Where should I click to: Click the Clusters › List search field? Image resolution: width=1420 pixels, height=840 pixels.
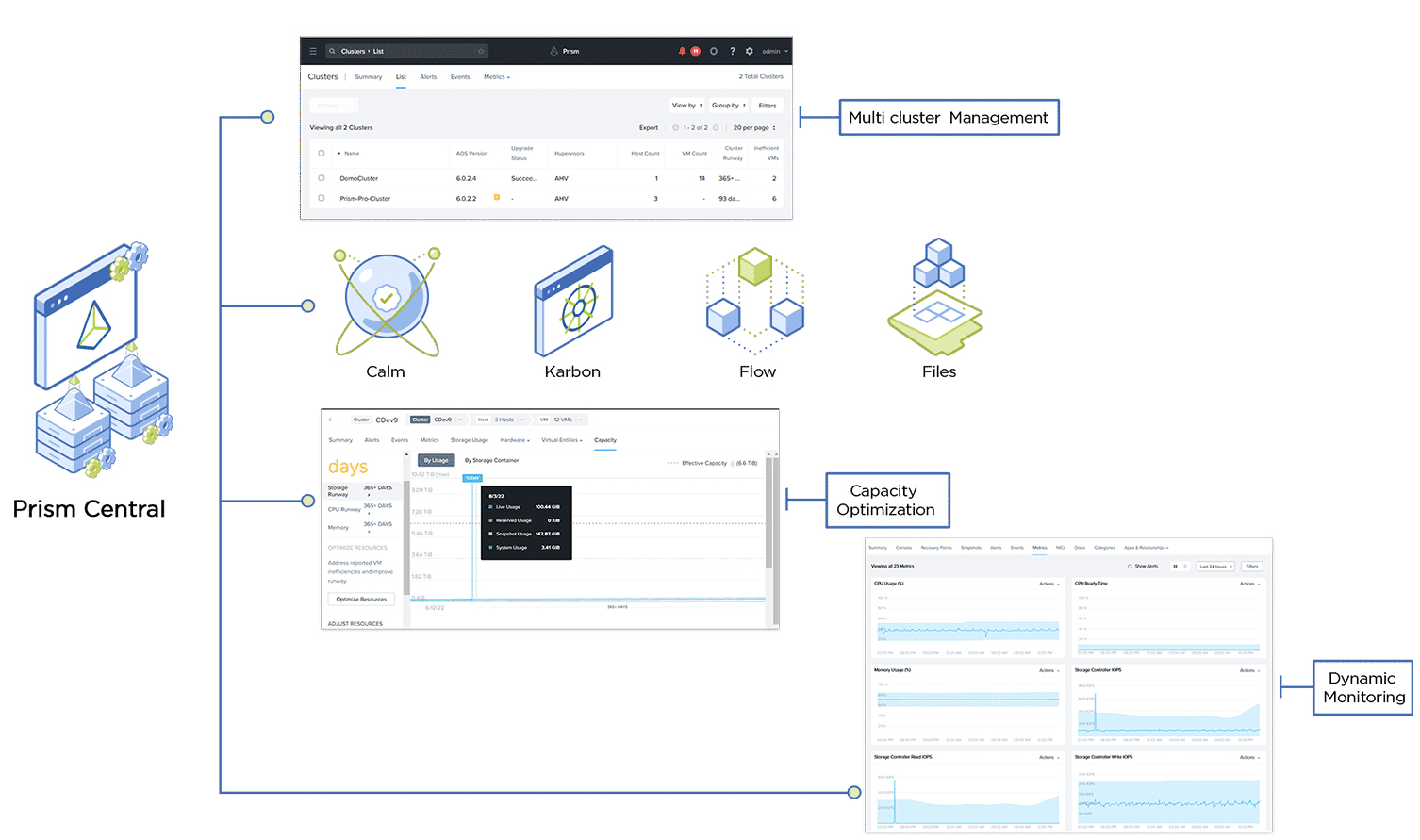[x=406, y=51]
